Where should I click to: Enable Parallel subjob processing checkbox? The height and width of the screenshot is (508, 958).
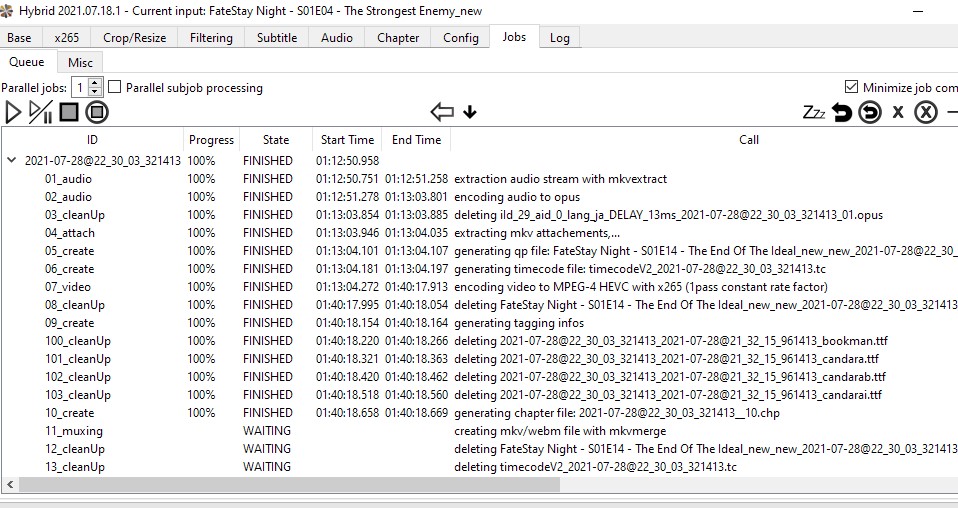[x=114, y=87]
